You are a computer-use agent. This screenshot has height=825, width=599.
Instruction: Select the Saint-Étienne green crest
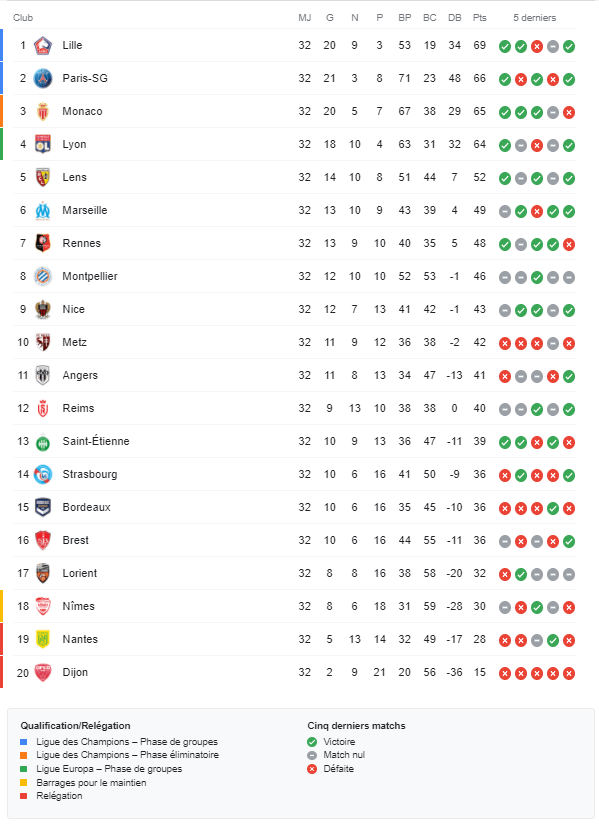[x=43, y=442]
